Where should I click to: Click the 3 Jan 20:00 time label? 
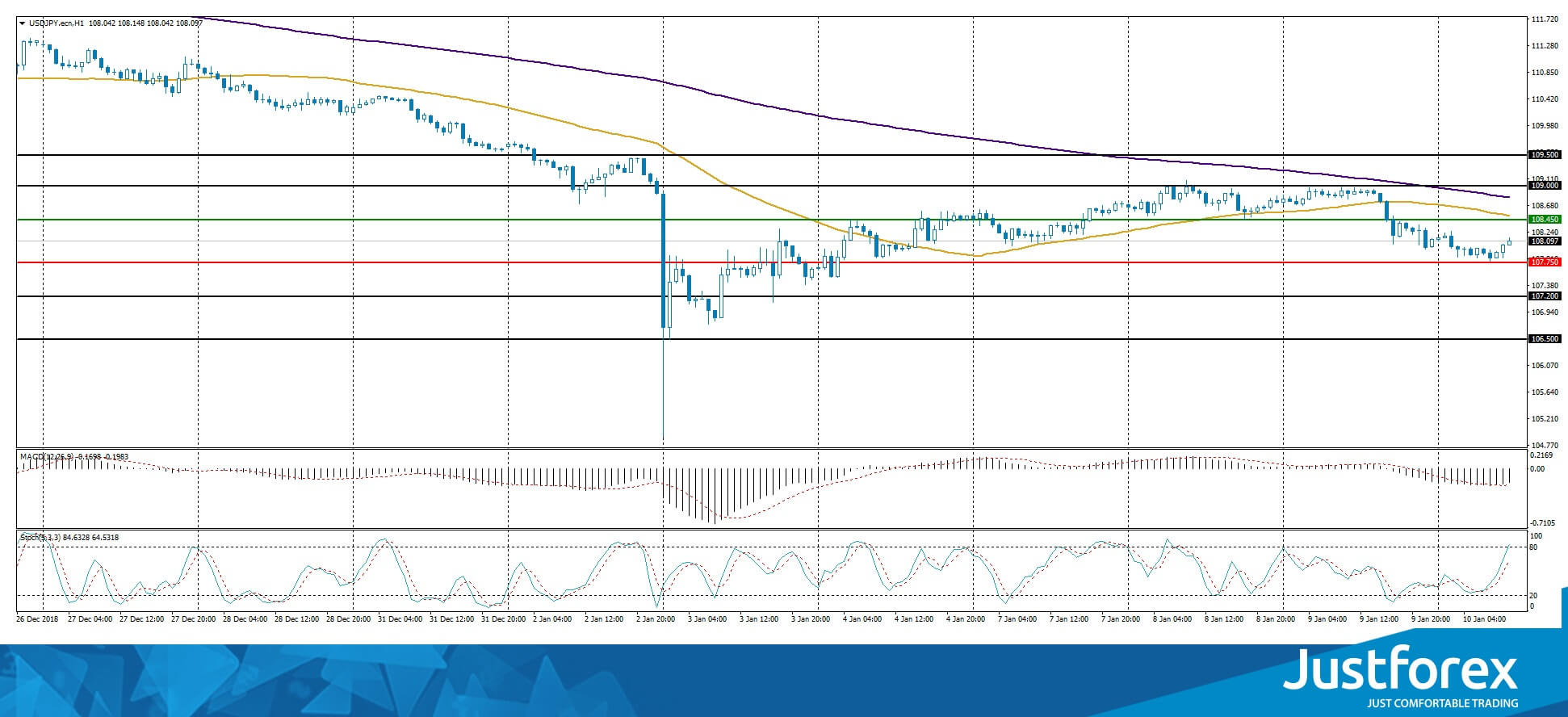(810, 619)
